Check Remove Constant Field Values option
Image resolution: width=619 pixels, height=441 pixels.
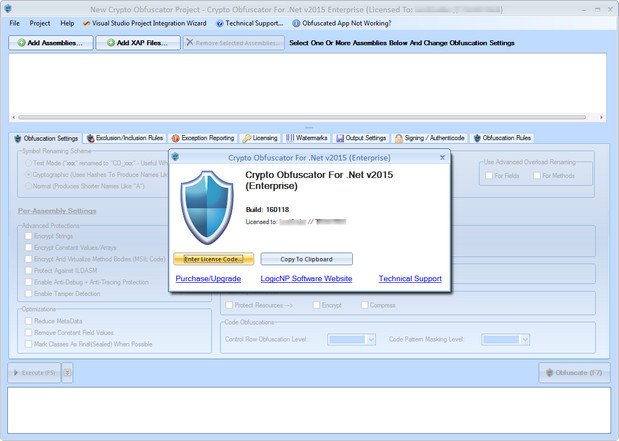coord(28,332)
